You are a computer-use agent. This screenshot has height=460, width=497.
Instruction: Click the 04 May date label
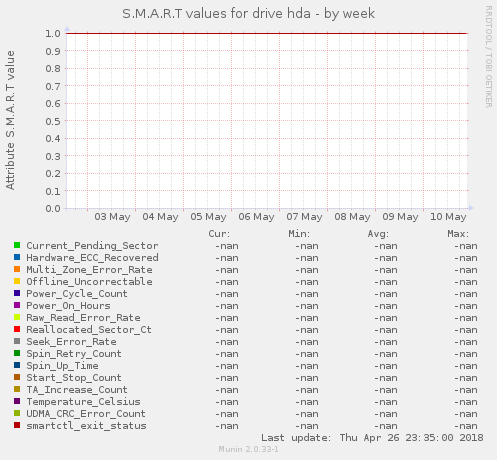pyautogui.click(x=160, y=217)
